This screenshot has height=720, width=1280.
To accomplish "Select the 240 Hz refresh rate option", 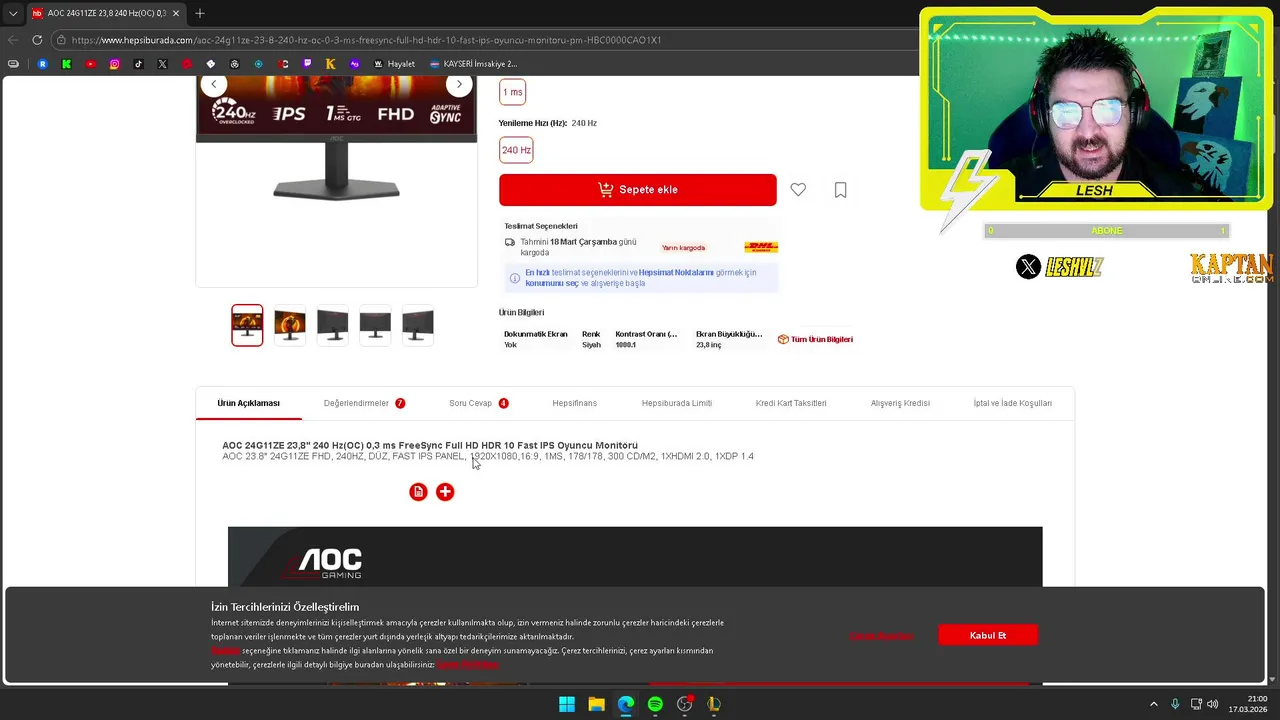I will click(516, 150).
